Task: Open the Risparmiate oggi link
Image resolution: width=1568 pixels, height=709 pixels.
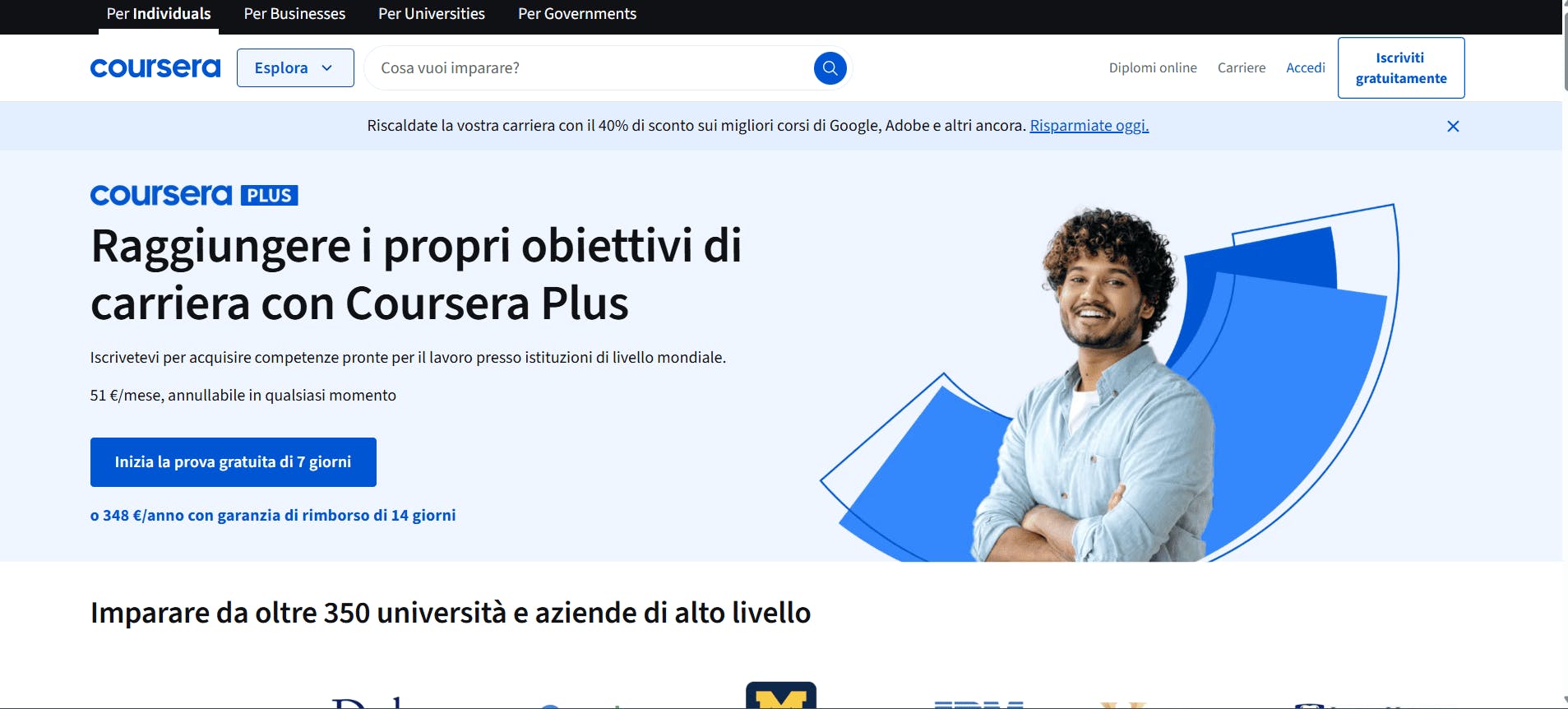Action: click(1089, 126)
